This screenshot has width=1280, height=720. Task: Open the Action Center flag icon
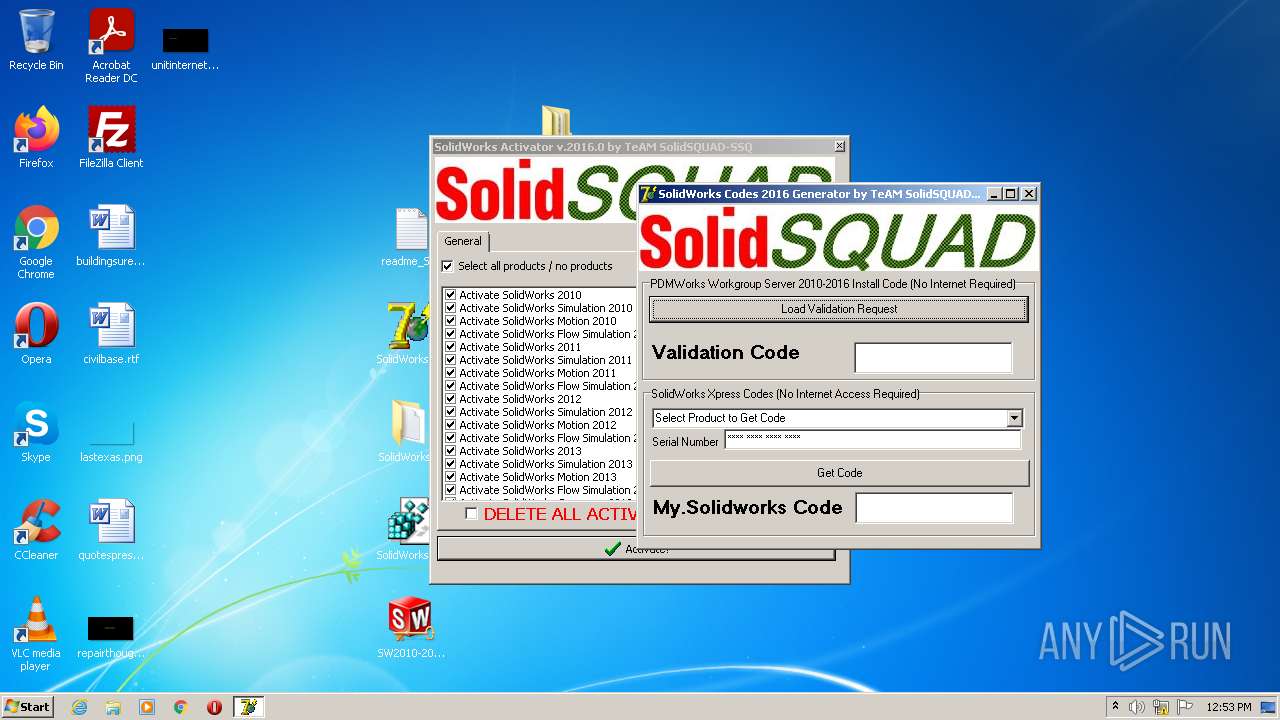click(x=1183, y=707)
